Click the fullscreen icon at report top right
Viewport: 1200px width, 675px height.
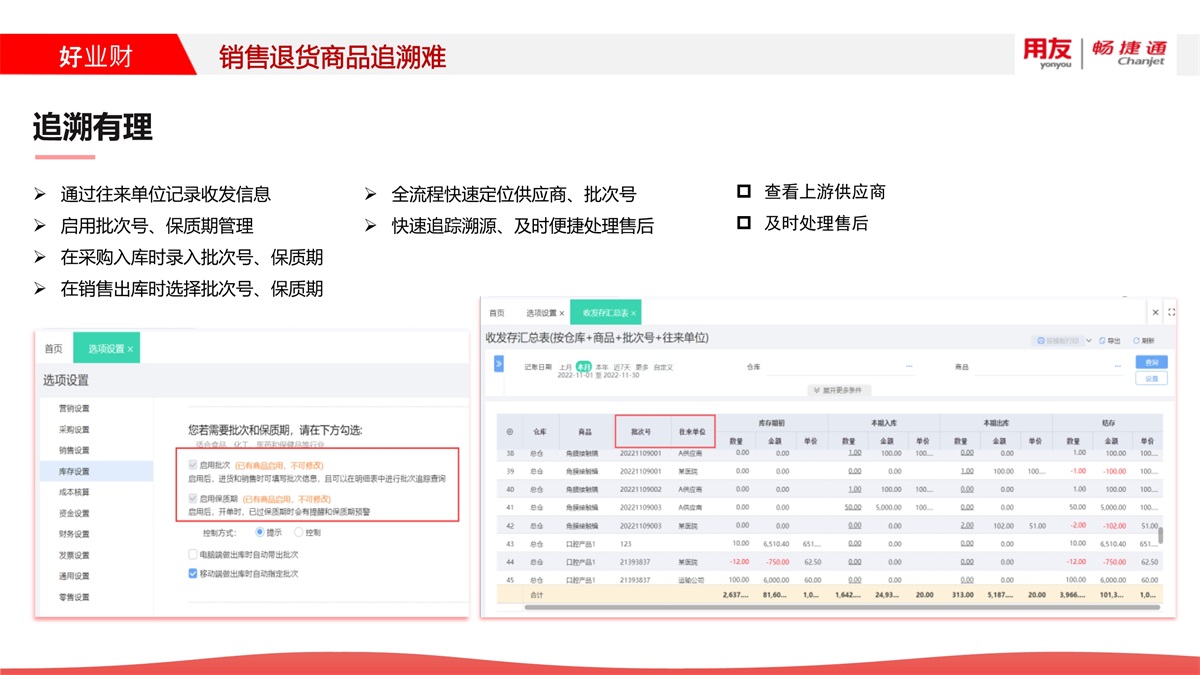(1171, 313)
